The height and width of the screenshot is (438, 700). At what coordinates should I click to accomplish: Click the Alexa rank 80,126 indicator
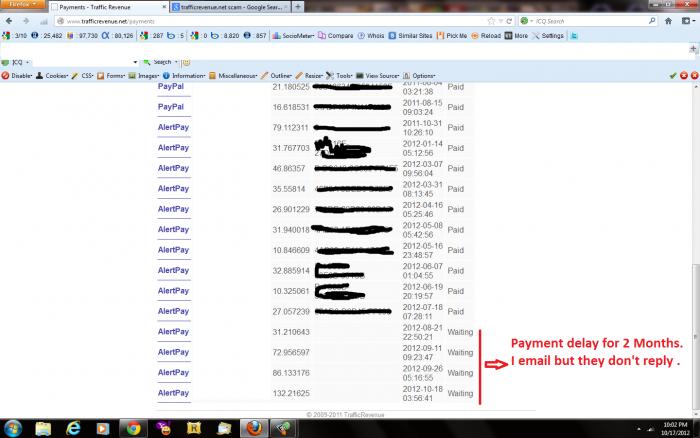click(117, 36)
